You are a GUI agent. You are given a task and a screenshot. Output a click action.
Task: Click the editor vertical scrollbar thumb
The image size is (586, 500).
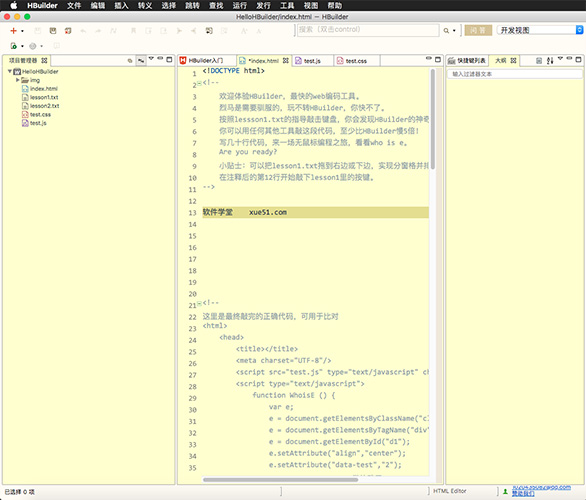433,119
